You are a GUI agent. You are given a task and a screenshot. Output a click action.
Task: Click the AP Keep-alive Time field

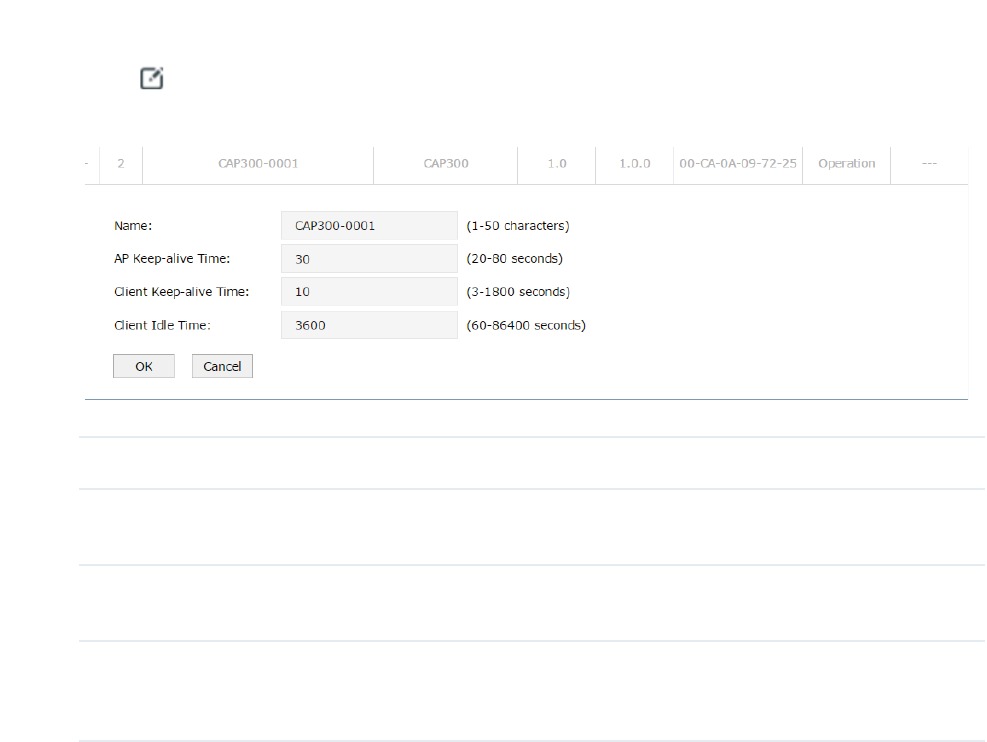click(x=369, y=259)
